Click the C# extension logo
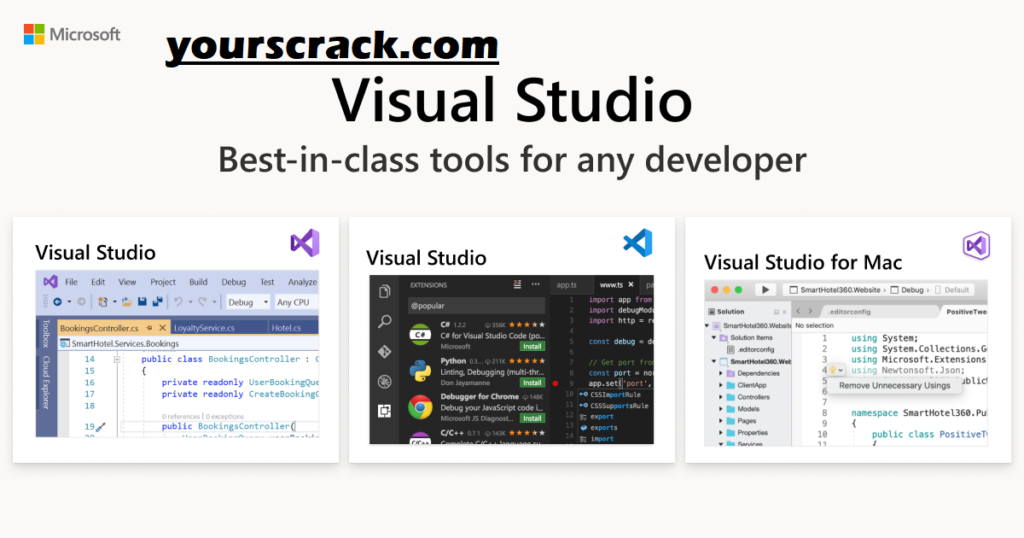1024x538 pixels. coord(420,334)
